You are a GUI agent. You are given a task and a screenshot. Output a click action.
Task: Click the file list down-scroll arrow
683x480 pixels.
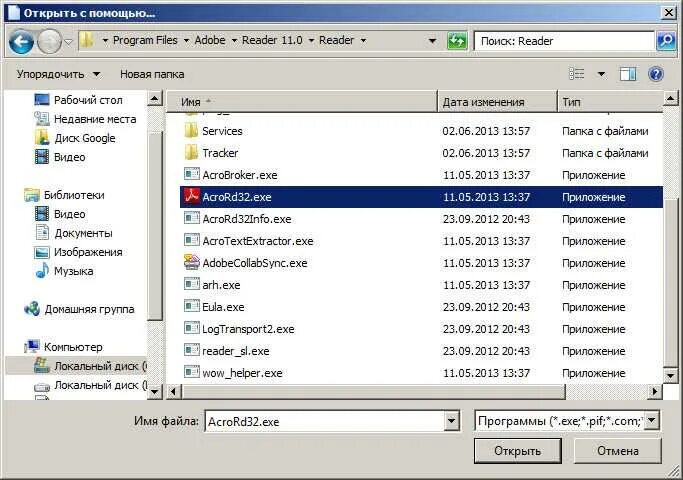670,375
